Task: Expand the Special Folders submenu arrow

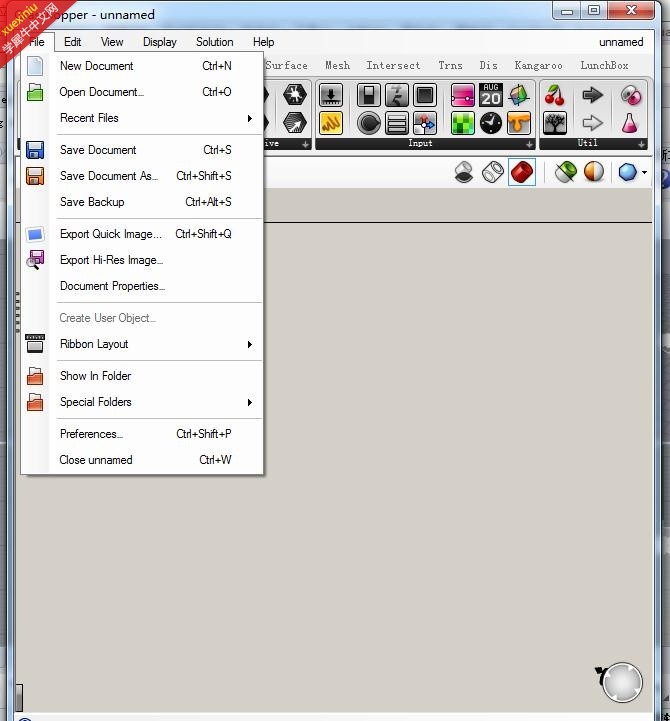Action: 250,402
